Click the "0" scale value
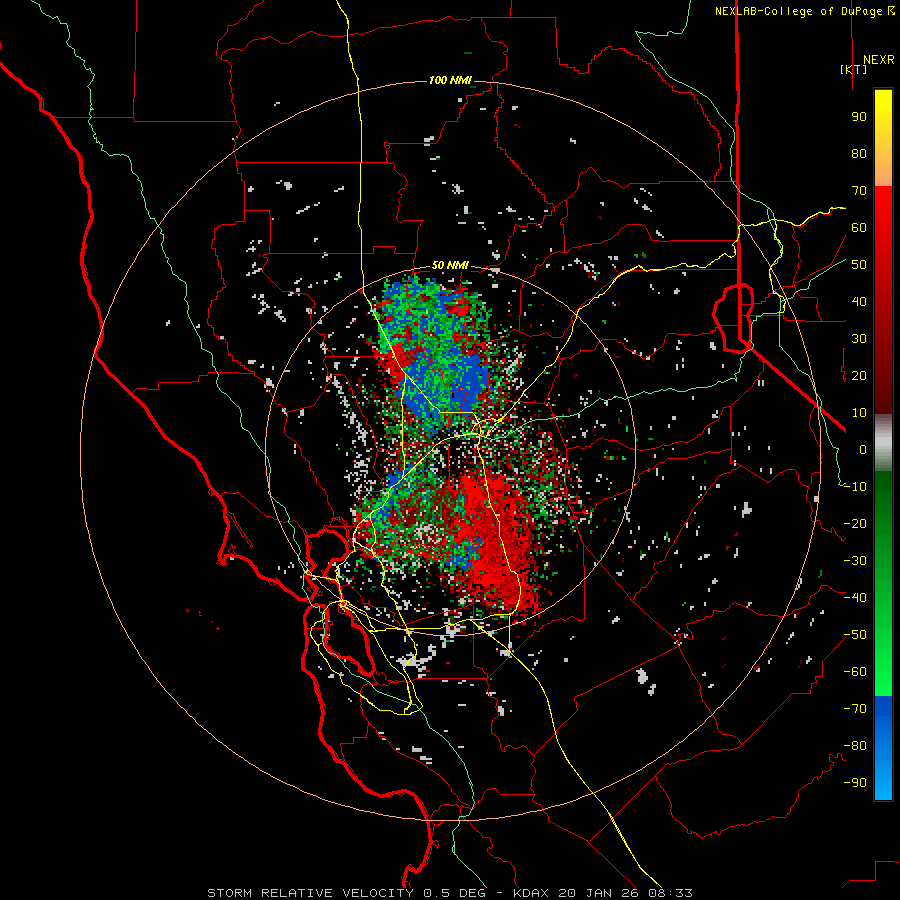This screenshot has width=900, height=900. coord(863,449)
